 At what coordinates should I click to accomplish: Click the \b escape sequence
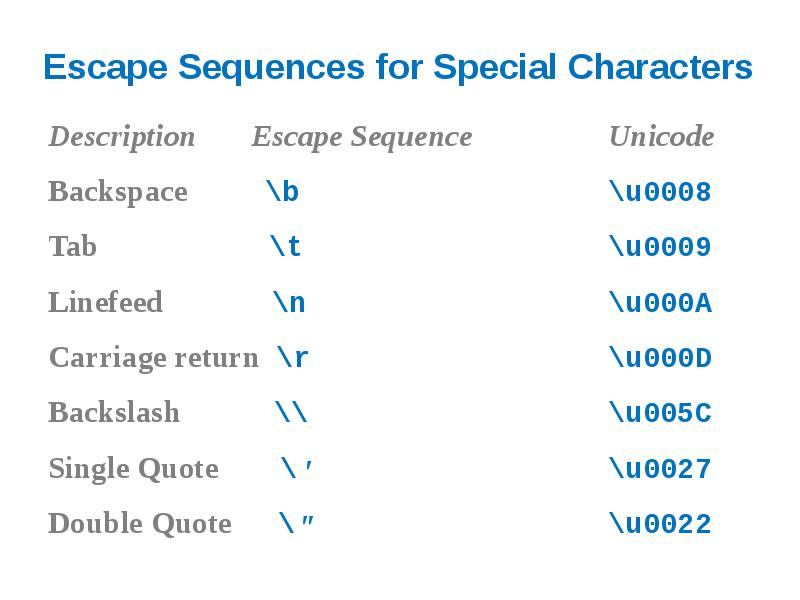pyautogui.click(x=283, y=192)
